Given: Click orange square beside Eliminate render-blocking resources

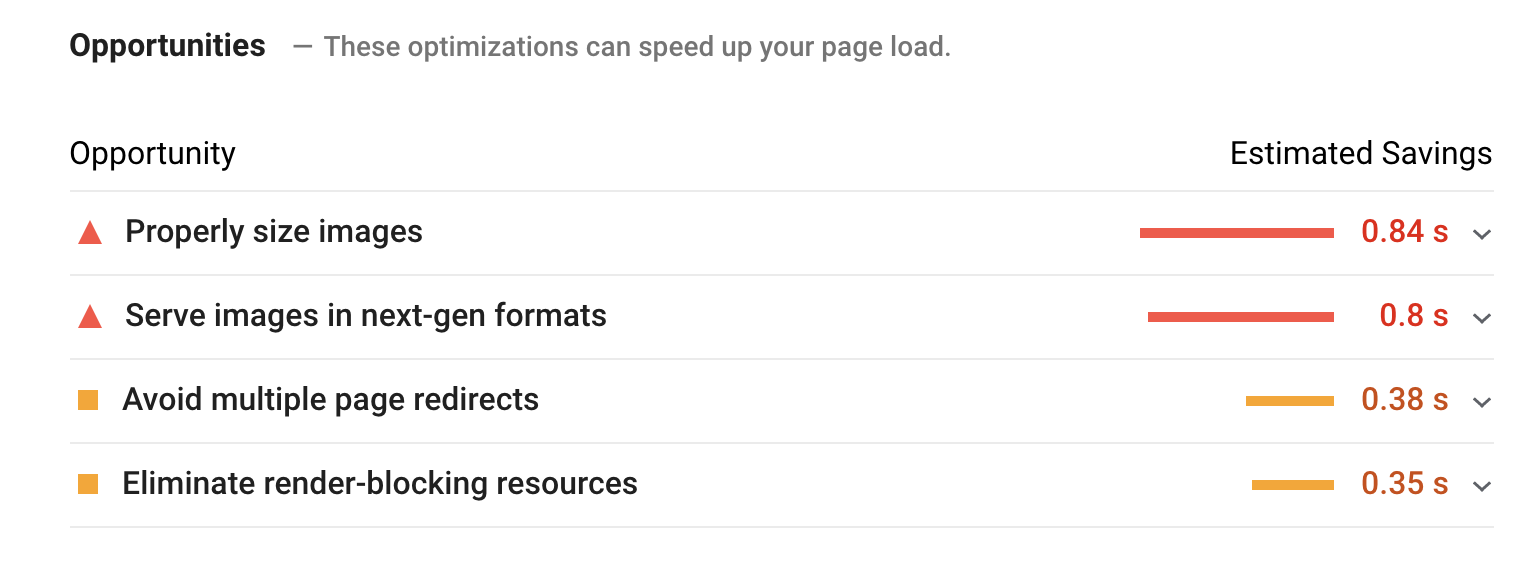Looking at the screenshot, I should tap(88, 485).
